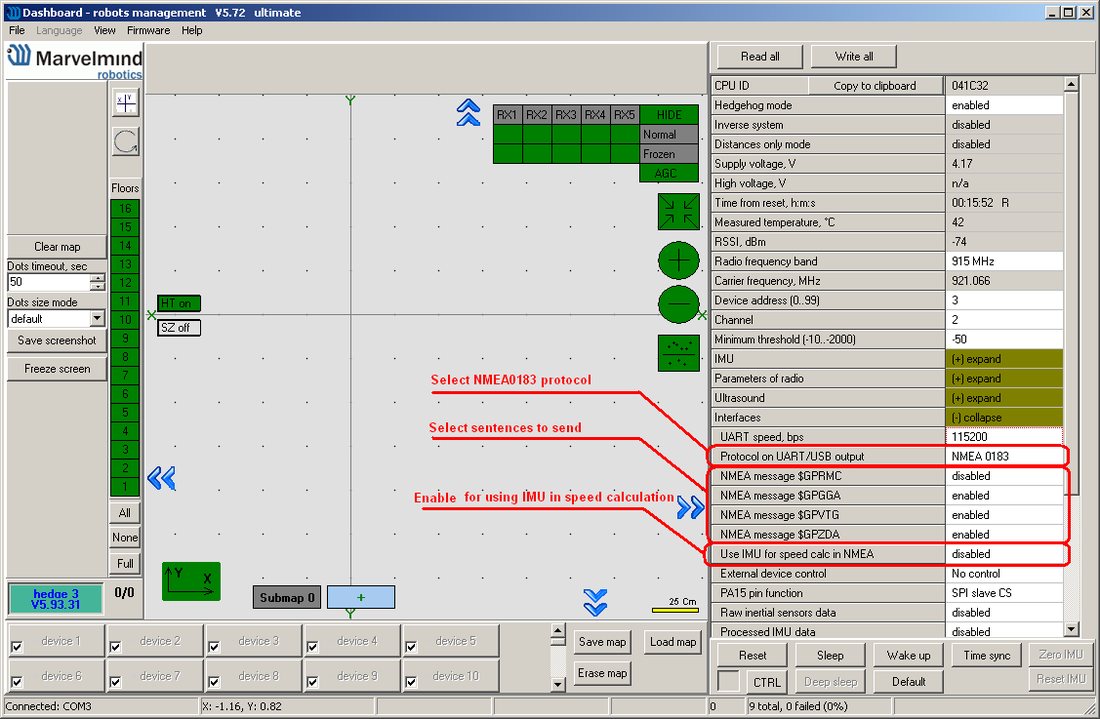Click the Time sync button

[986, 656]
